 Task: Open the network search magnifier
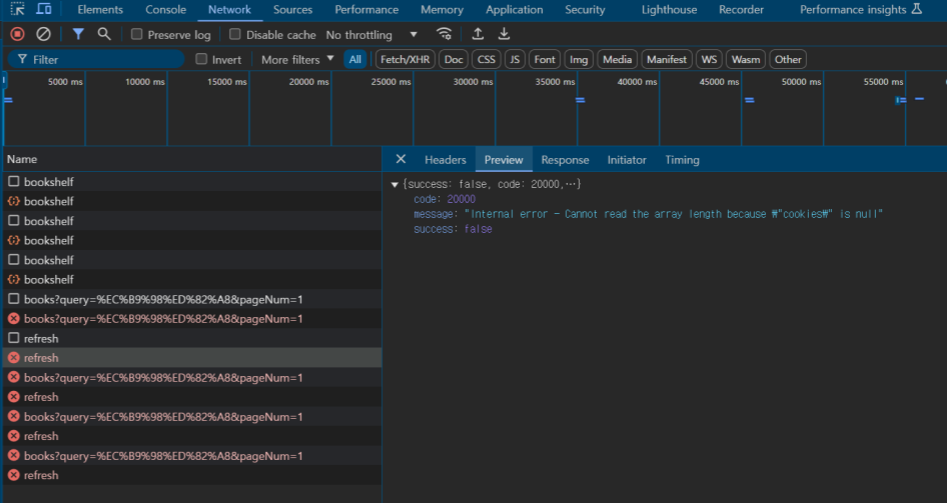[104, 34]
